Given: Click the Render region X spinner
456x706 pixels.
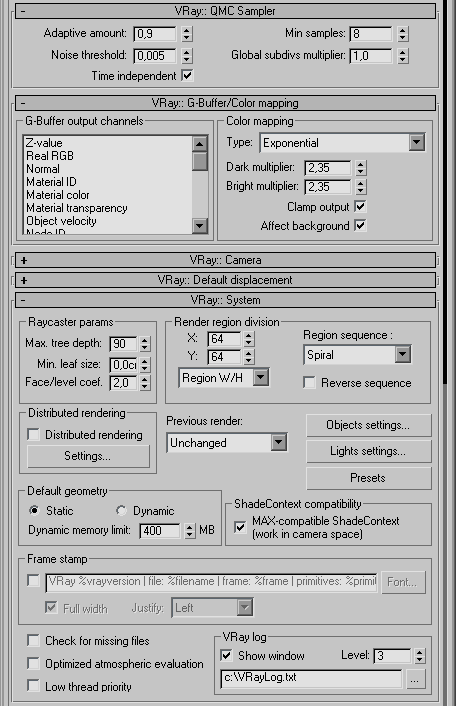Looking at the screenshot, I should 249,339.
